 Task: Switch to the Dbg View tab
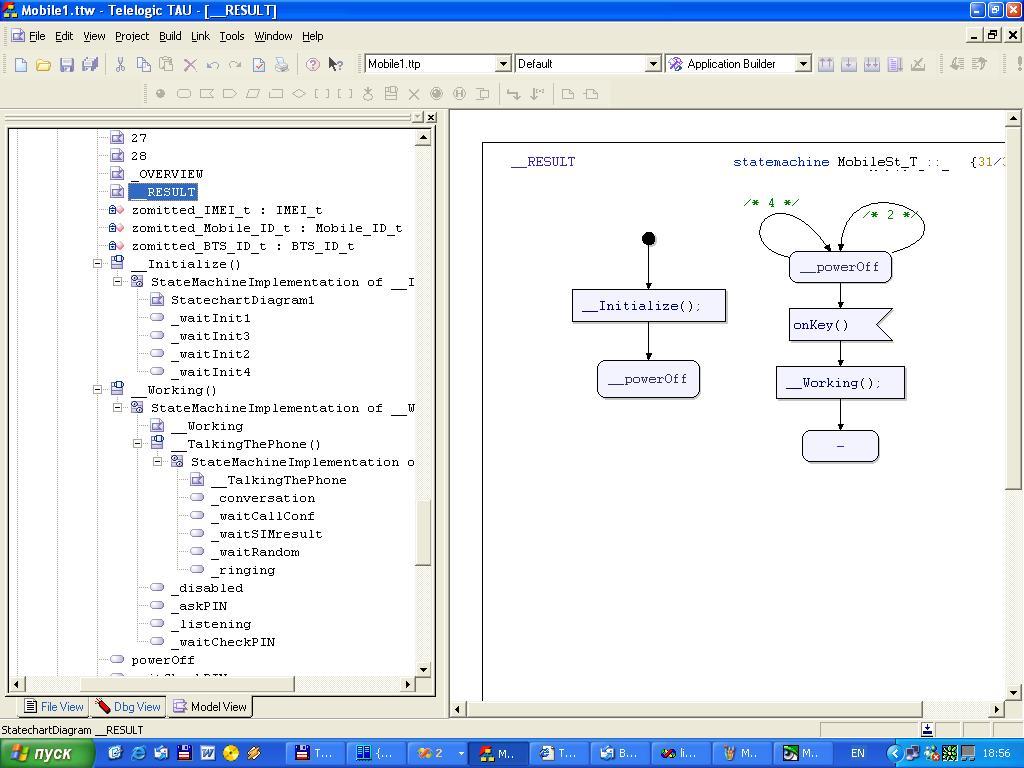coord(128,707)
